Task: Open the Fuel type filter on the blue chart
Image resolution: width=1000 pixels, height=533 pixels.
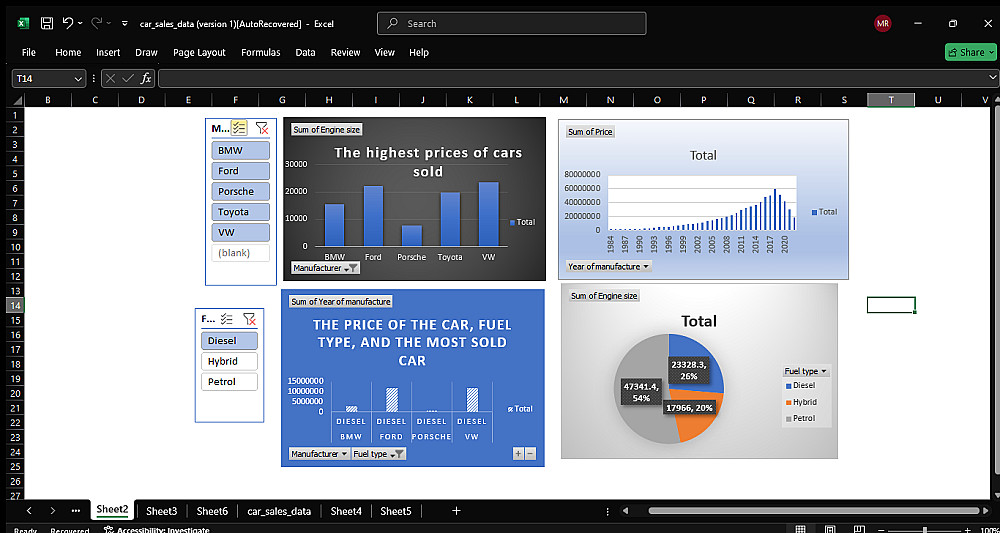Action: click(x=379, y=454)
